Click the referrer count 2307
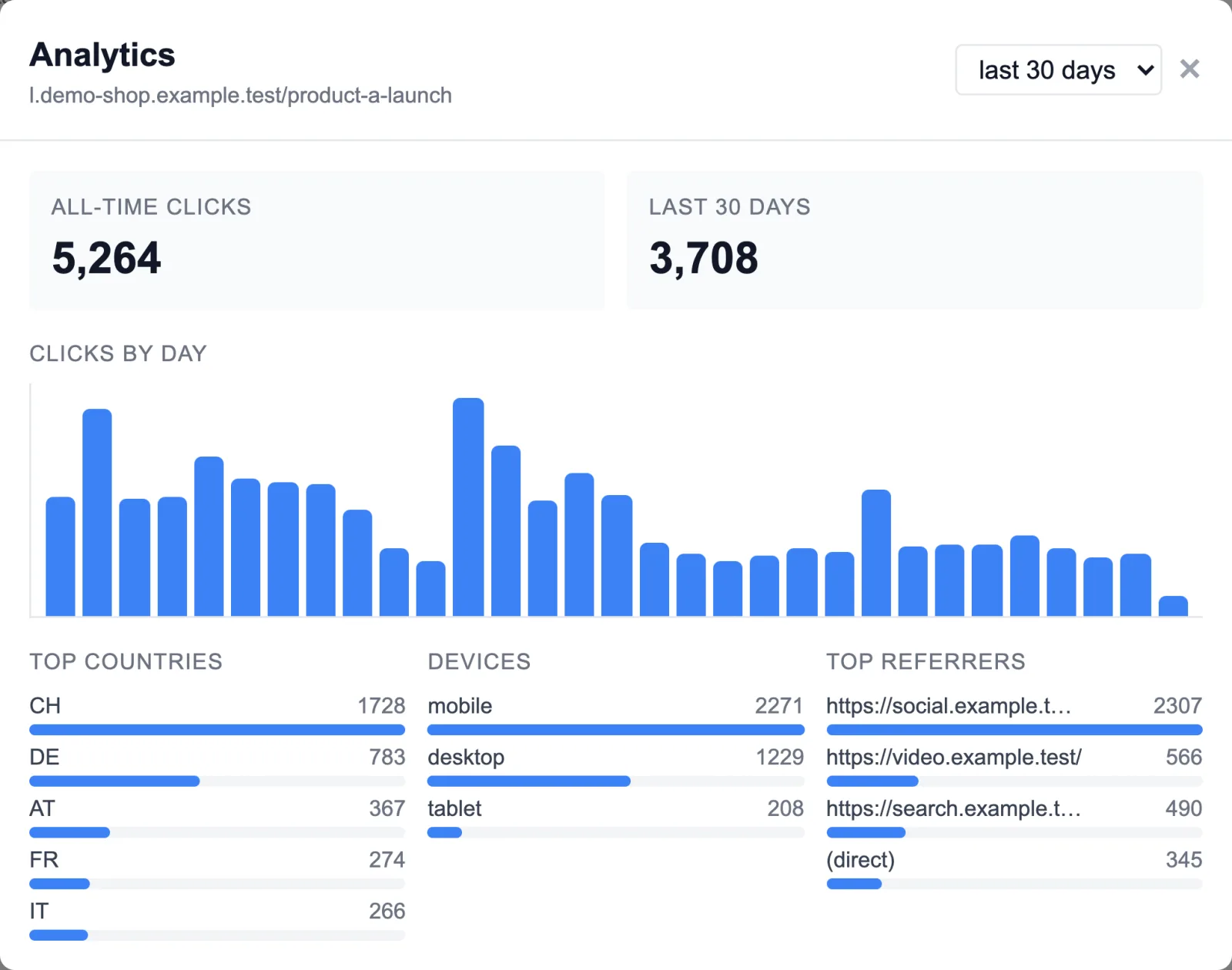 click(x=1177, y=706)
